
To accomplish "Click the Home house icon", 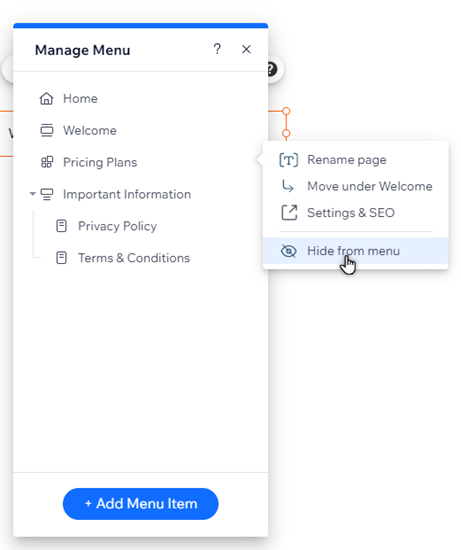I will point(46,99).
